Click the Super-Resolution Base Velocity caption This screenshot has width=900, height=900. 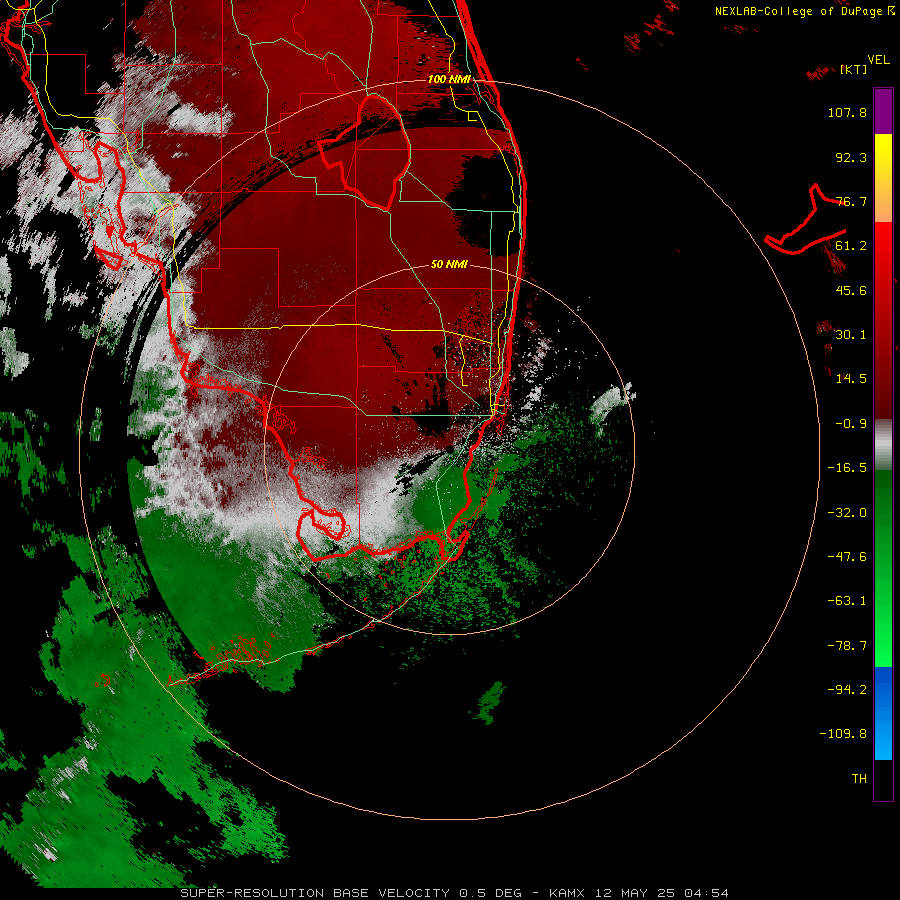[455, 893]
